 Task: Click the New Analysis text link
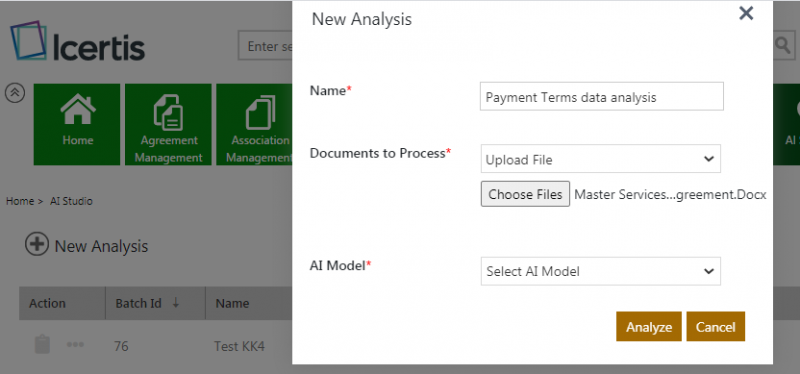tap(101, 246)
